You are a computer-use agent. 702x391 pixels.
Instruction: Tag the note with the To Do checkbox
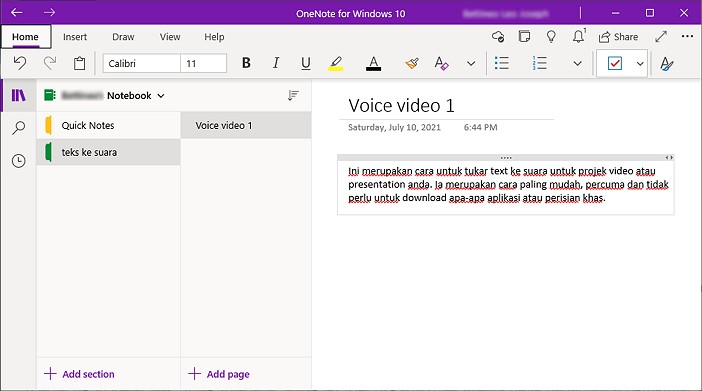pyautogui.click(x=615, y=63)
